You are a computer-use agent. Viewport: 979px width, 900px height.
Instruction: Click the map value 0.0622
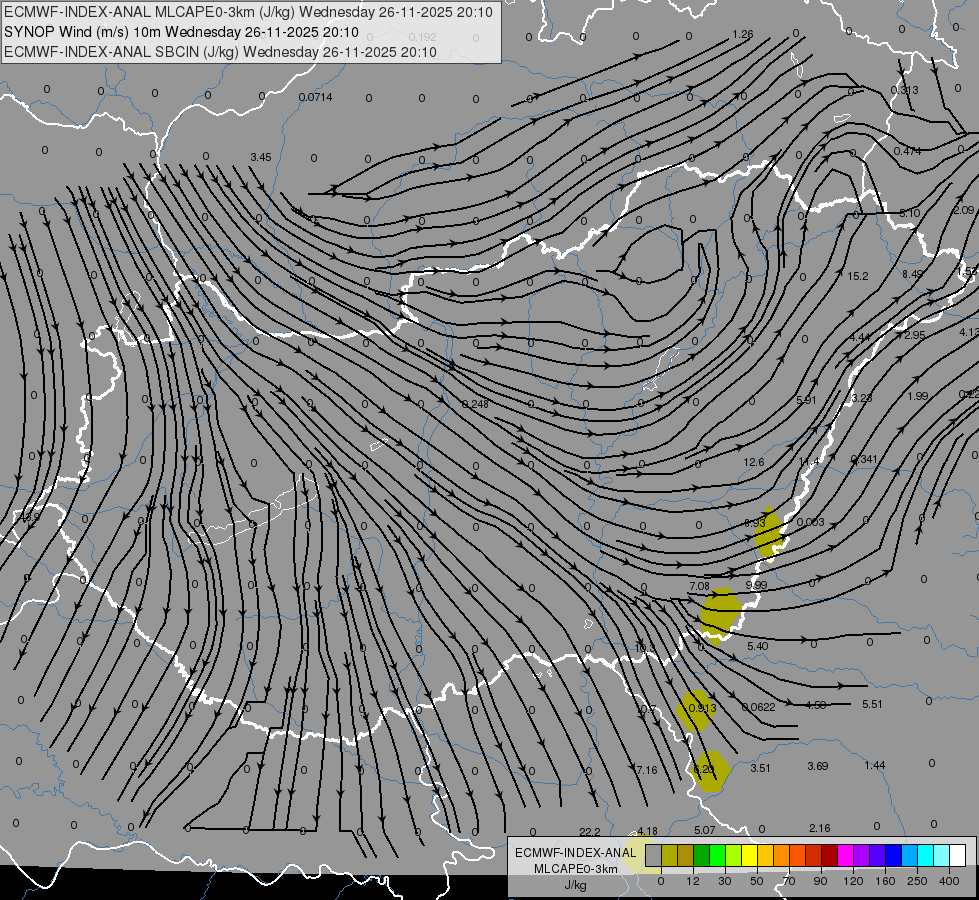coord(759,707)
